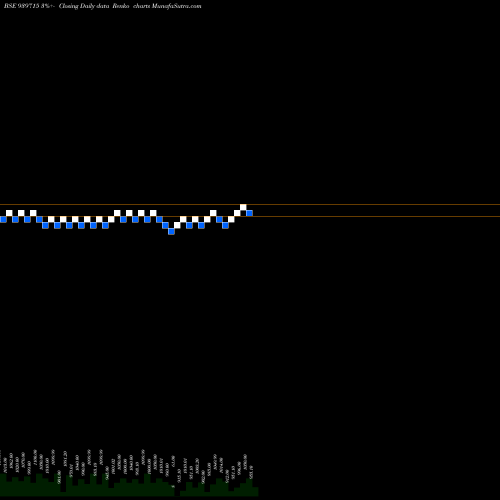Select the highest white Renko brick
500x500 pixels.
coord(243,207)
